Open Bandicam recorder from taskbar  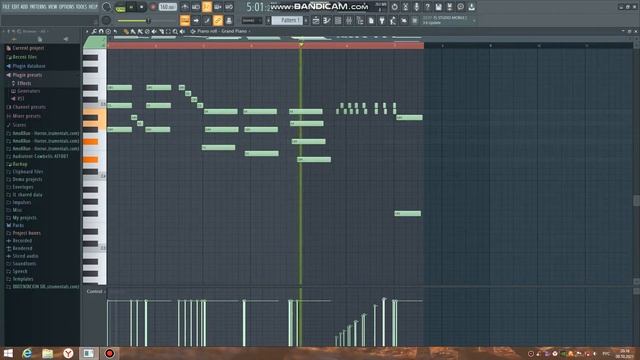(x=109, y=353)
